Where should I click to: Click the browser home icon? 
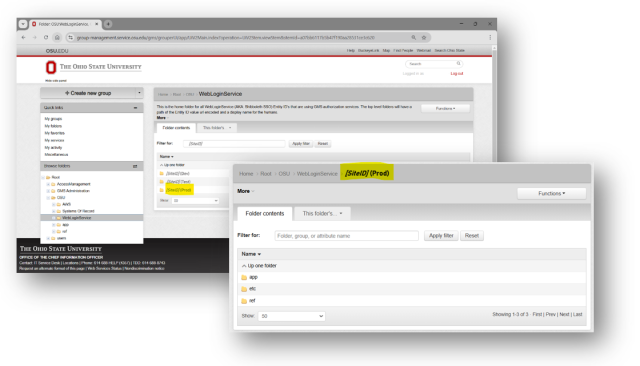click(57, 38)
